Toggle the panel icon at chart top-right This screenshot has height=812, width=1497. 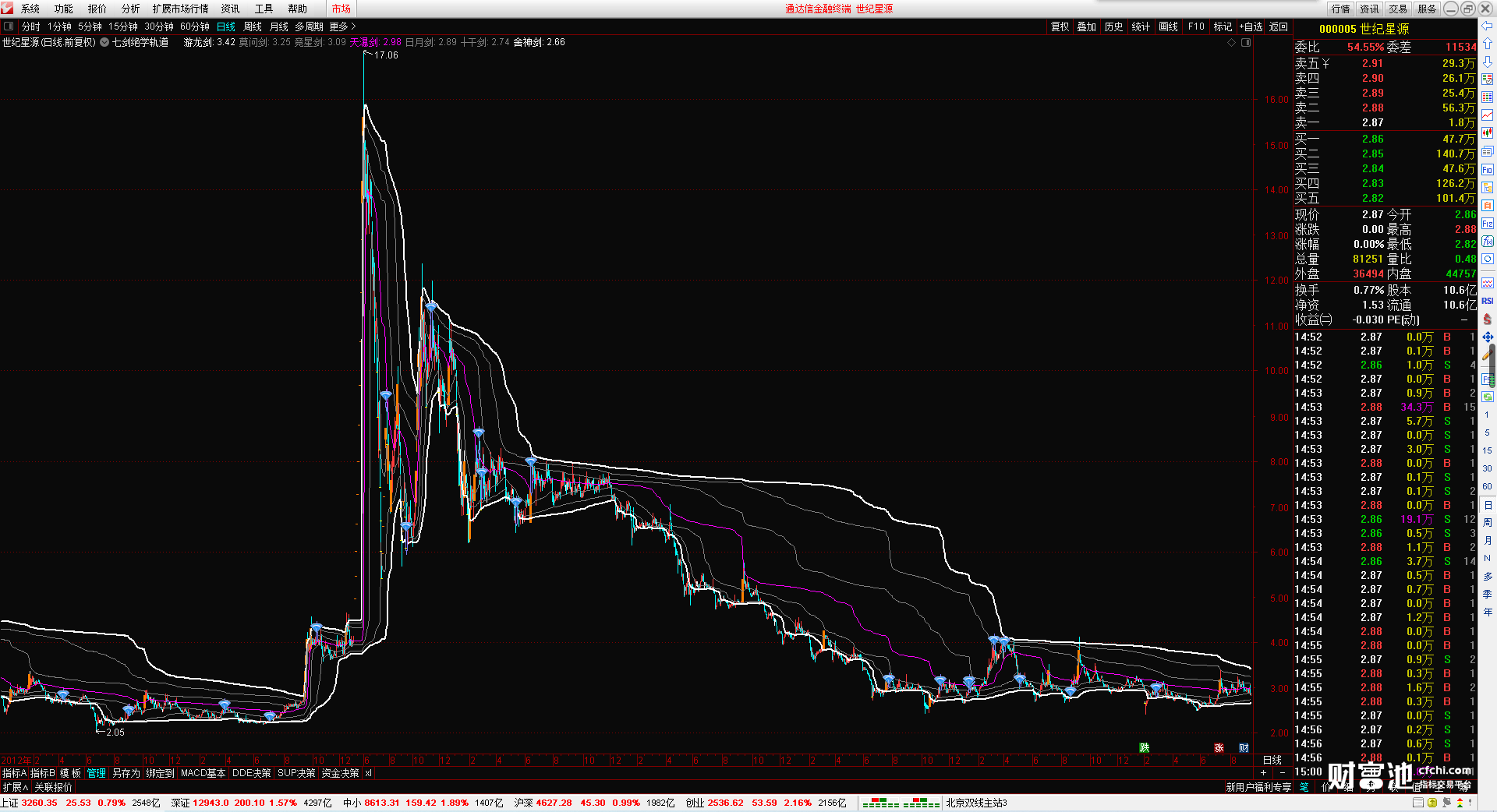coord(1246,42)
